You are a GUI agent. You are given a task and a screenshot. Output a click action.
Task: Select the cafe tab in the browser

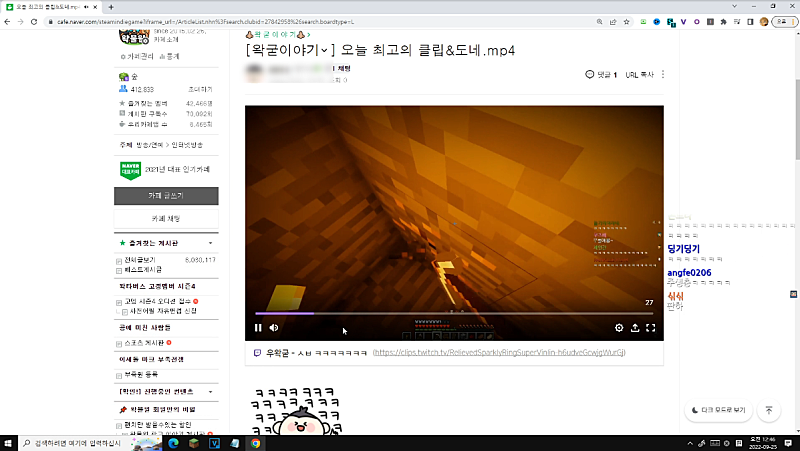(51, 7)
